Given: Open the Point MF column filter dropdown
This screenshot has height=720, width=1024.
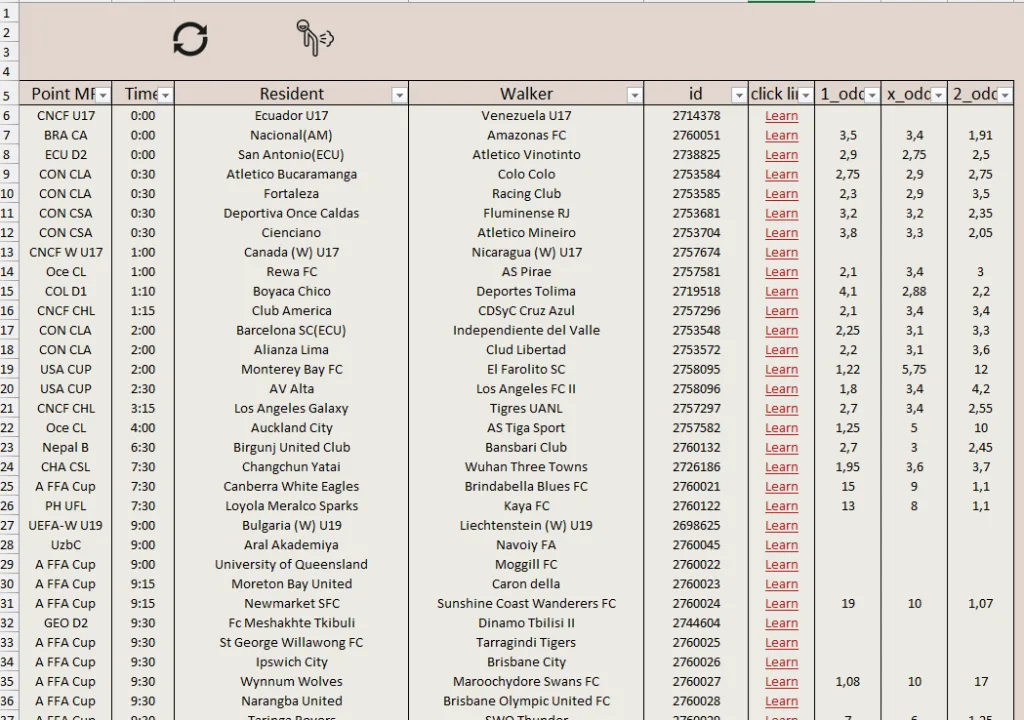Looking at the screenshot, I should pyautogui.click(x=103, y=95).
